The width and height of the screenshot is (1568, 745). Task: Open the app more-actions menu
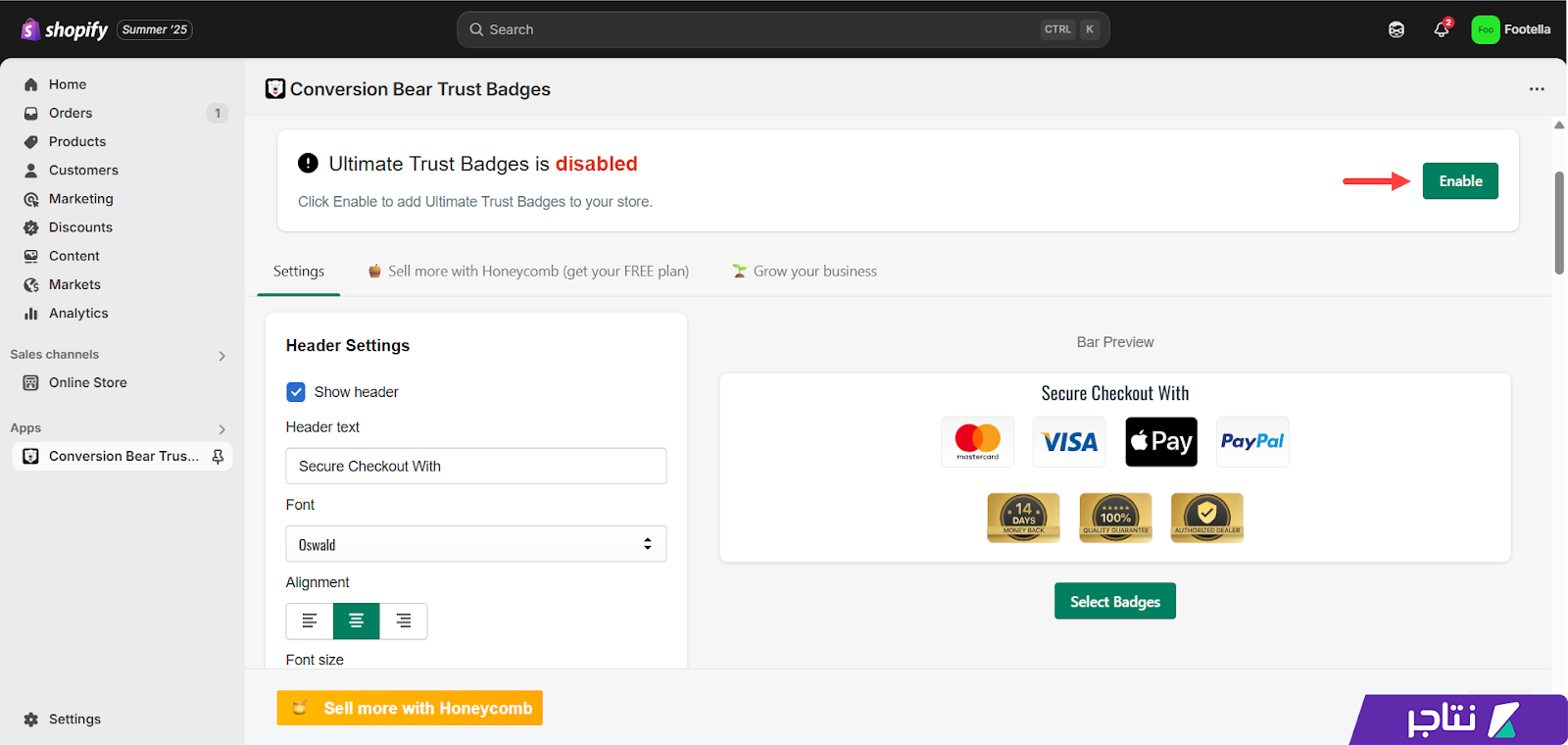click(1537, 89)
